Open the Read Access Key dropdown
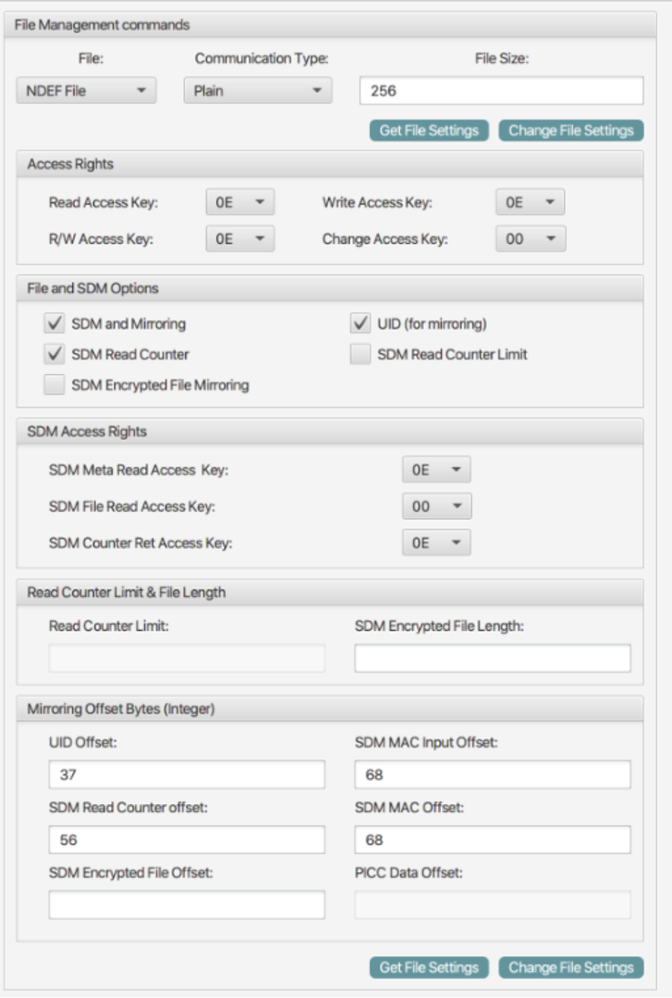Viewport: 672px width, 998px height. point(240,203)
